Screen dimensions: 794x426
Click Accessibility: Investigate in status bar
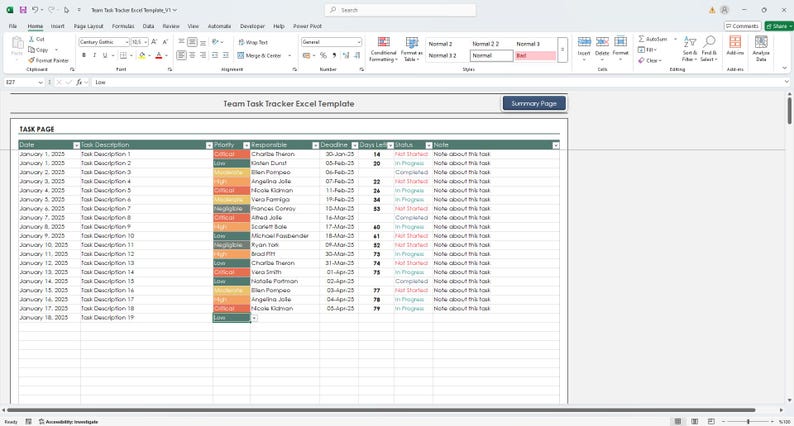coord(68,421)
